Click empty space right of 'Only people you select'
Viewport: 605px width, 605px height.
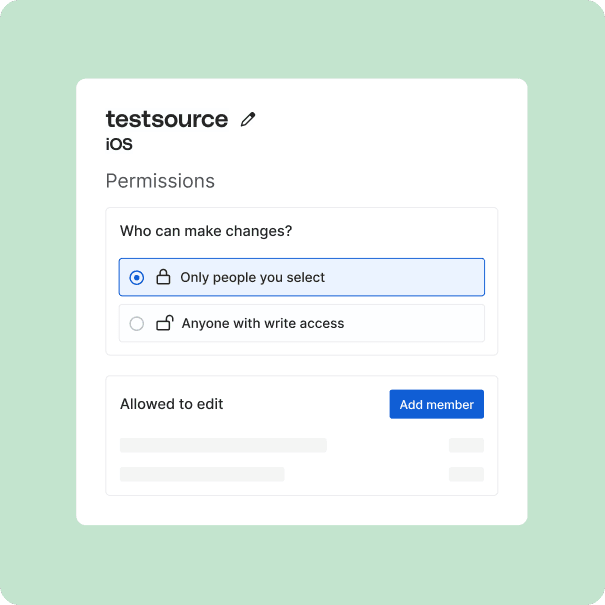410,277
